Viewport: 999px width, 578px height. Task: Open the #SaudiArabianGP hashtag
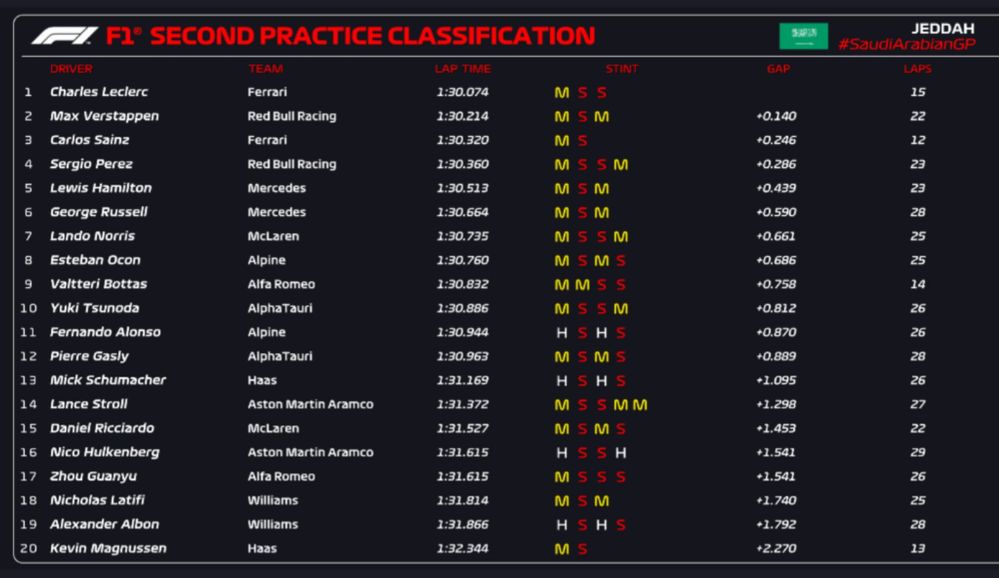pyautogui.click(x=906, y=45)
